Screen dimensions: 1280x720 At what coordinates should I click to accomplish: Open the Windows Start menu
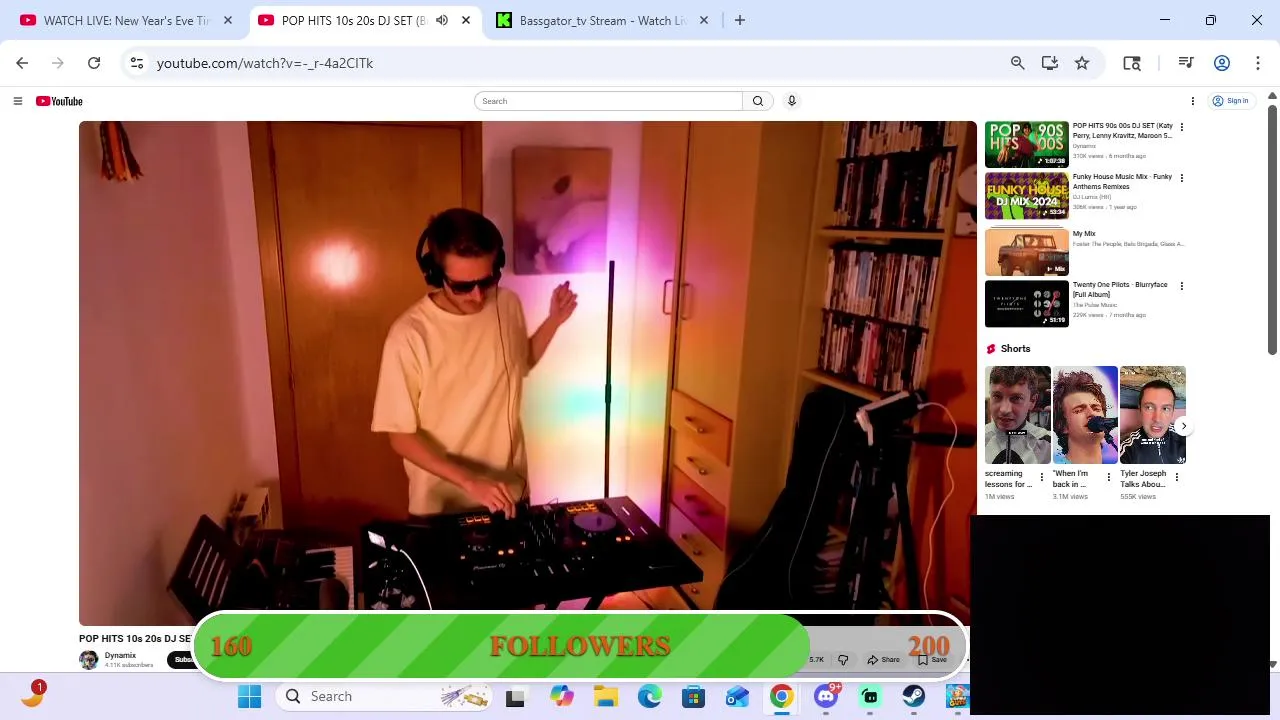pyautogui.click(x=249, y=696)
